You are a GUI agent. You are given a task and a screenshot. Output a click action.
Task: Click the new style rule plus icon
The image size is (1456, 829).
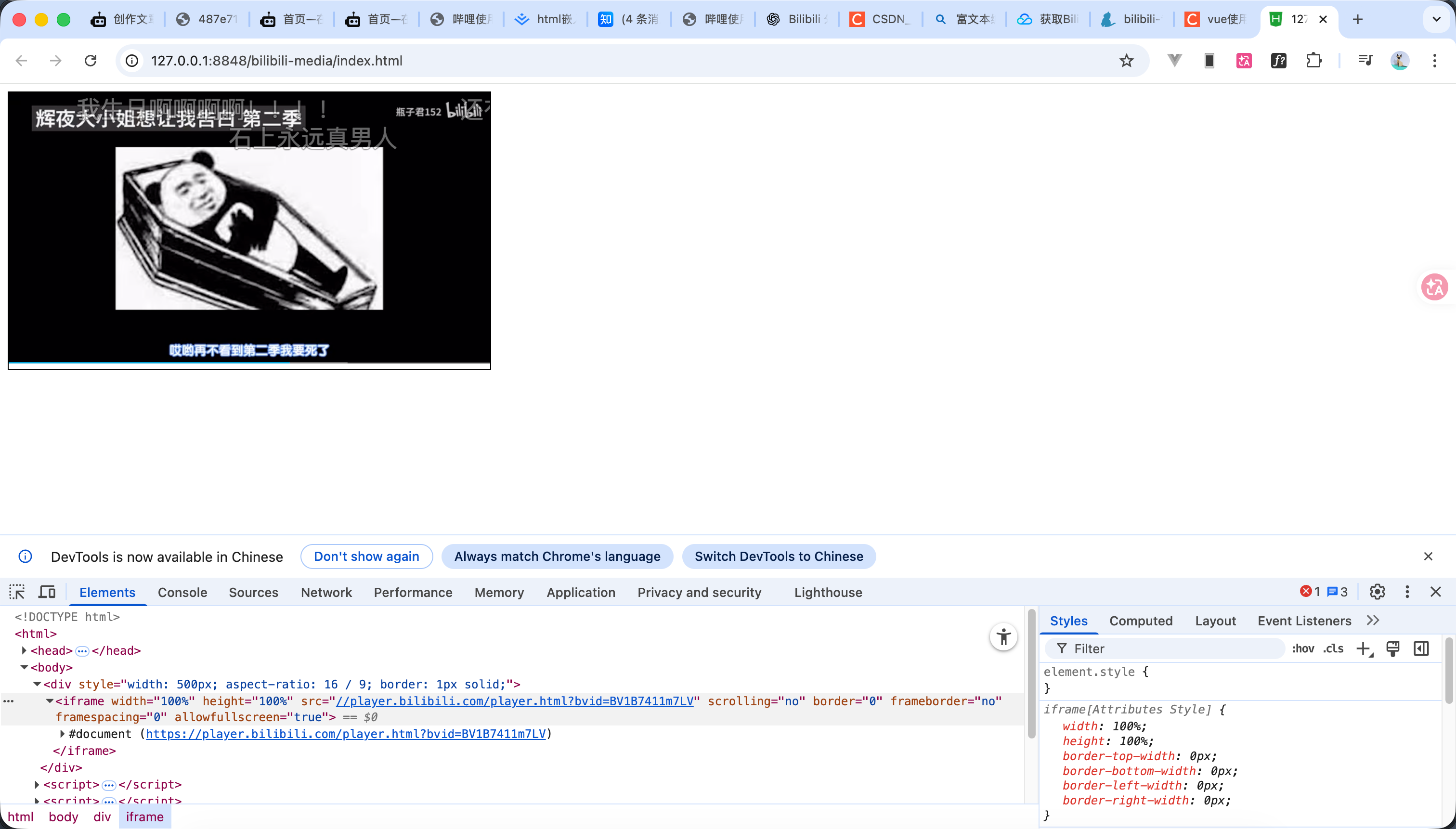pos(1364,648)
